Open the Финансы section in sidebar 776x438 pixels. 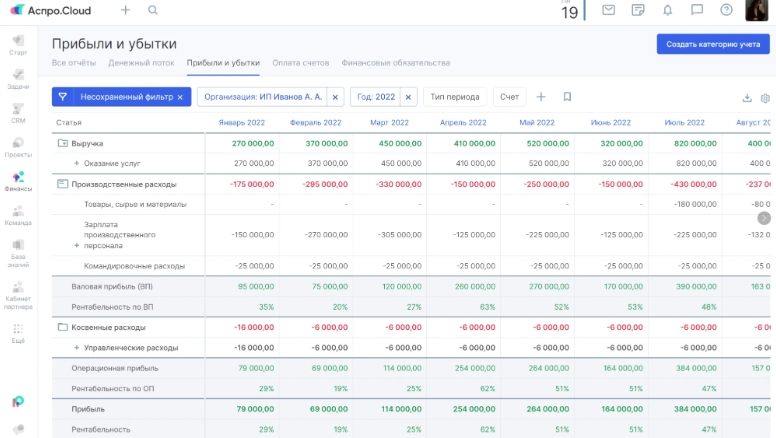(18, 179)
